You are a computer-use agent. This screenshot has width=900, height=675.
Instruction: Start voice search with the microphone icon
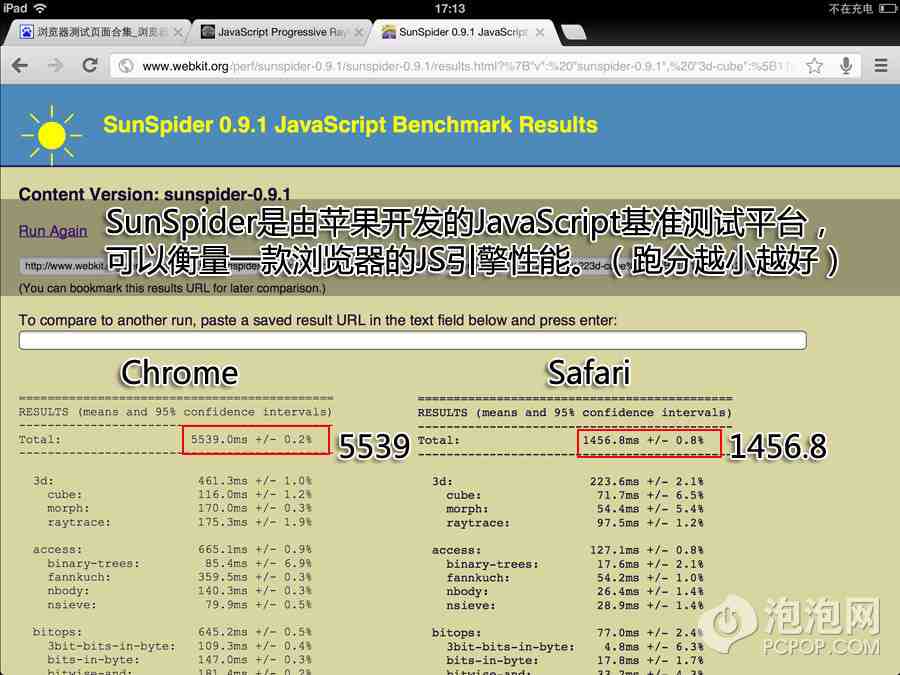click(x=846, y=66)
